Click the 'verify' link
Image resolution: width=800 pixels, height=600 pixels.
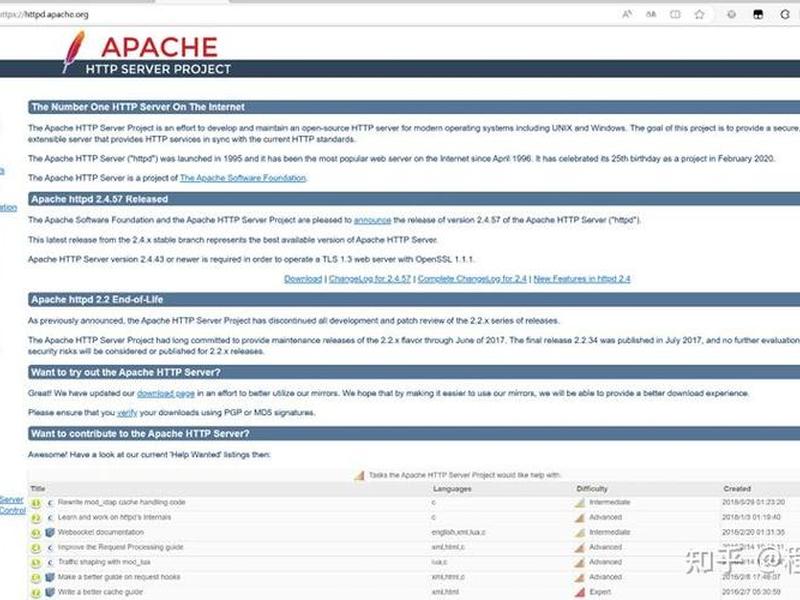127,413
